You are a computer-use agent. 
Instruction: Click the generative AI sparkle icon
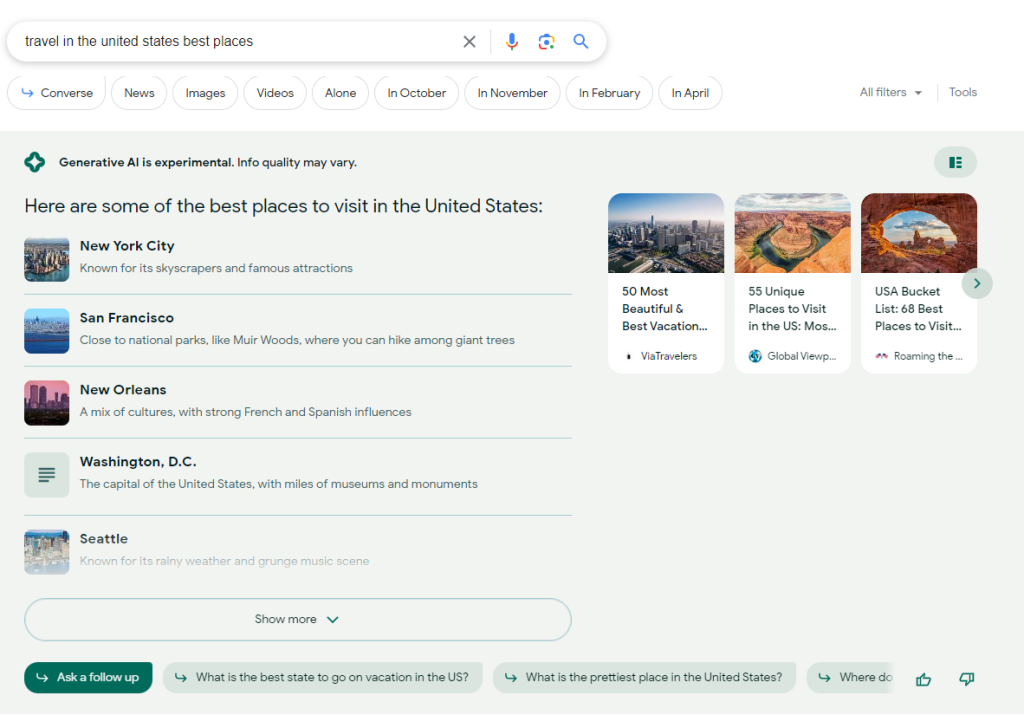coord(35,162)
